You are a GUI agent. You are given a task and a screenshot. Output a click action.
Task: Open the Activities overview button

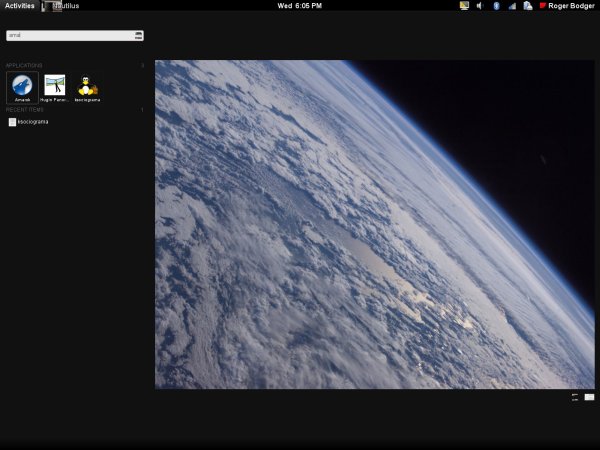(x=19, y=6)
